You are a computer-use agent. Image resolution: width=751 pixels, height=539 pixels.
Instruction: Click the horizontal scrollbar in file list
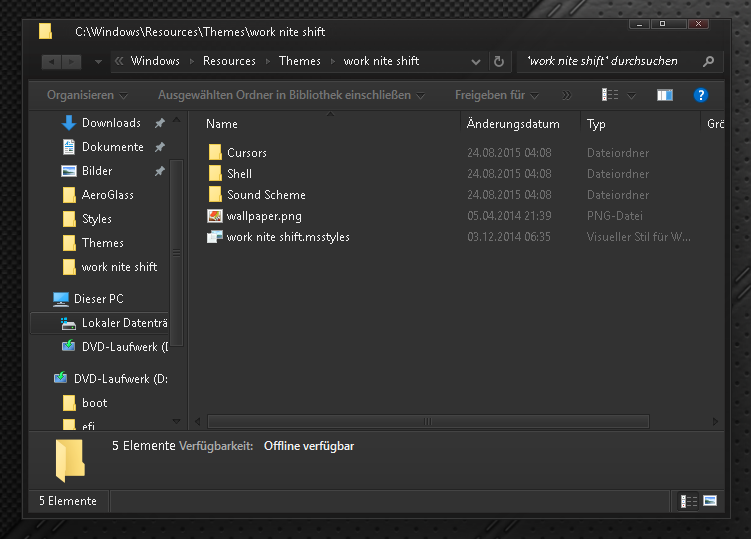[x=420, y=422]
